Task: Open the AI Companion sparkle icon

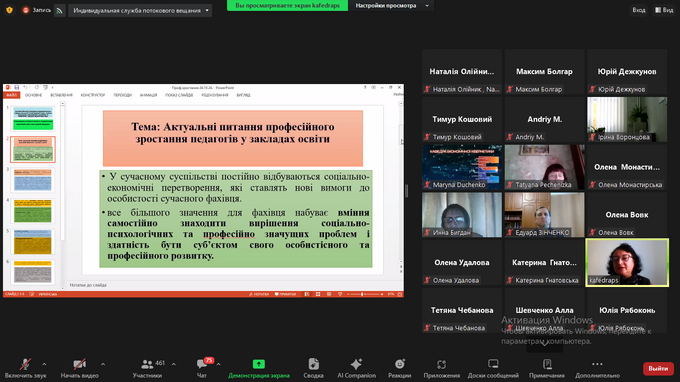Action: [356, 364]
